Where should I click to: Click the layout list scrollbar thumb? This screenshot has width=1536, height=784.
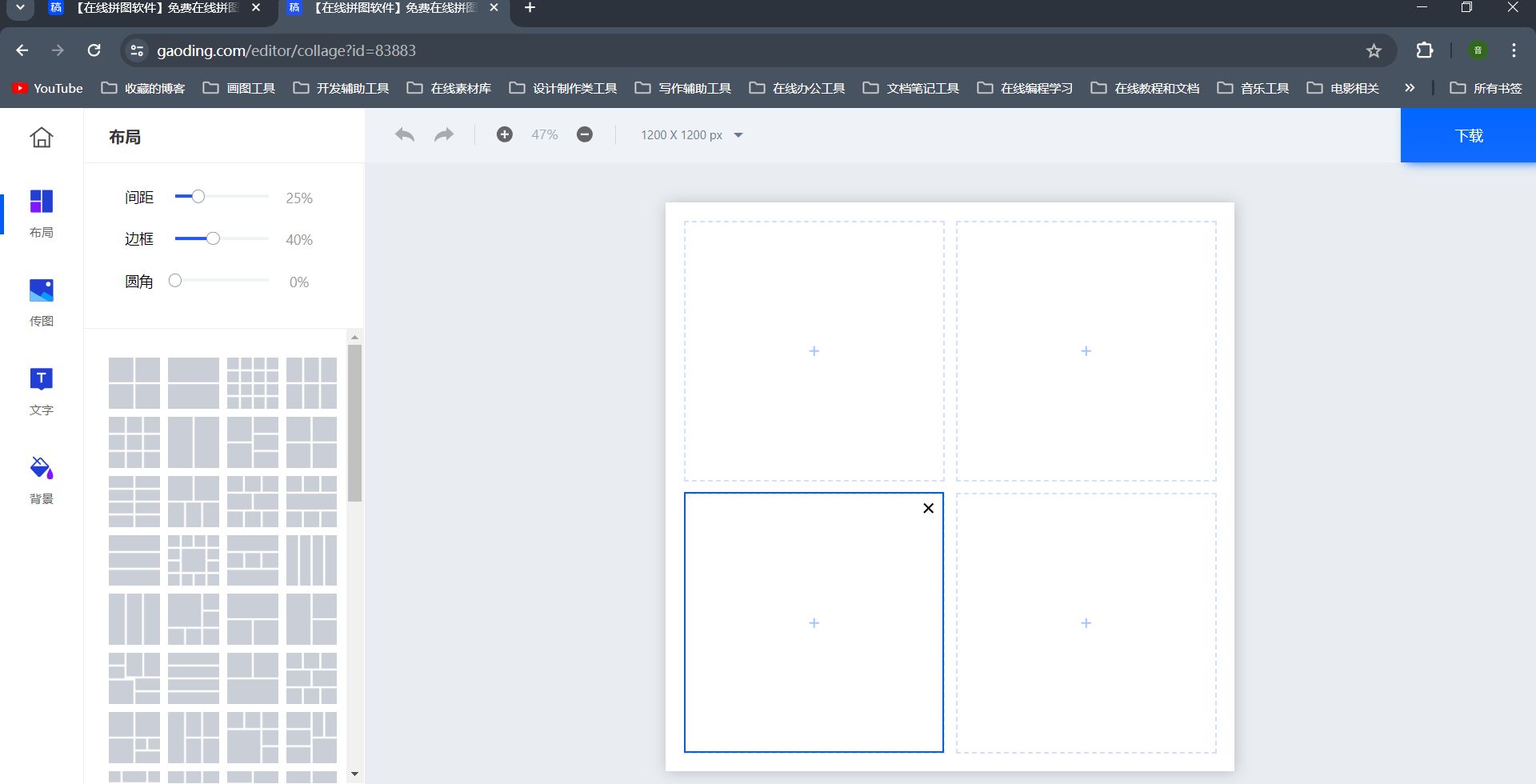[355, 423]
